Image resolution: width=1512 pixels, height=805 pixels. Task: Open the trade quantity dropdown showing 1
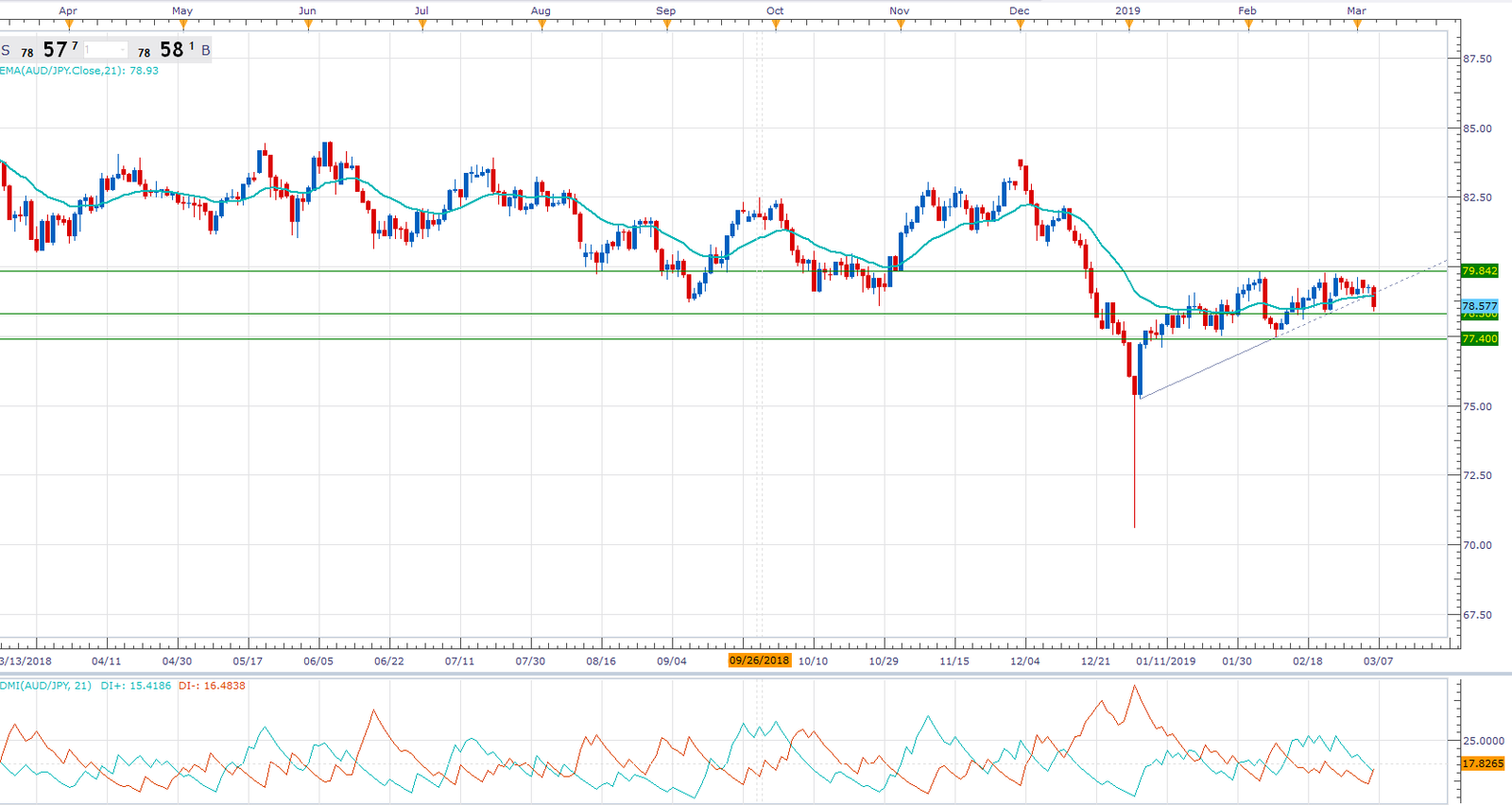tap(106, 49)
